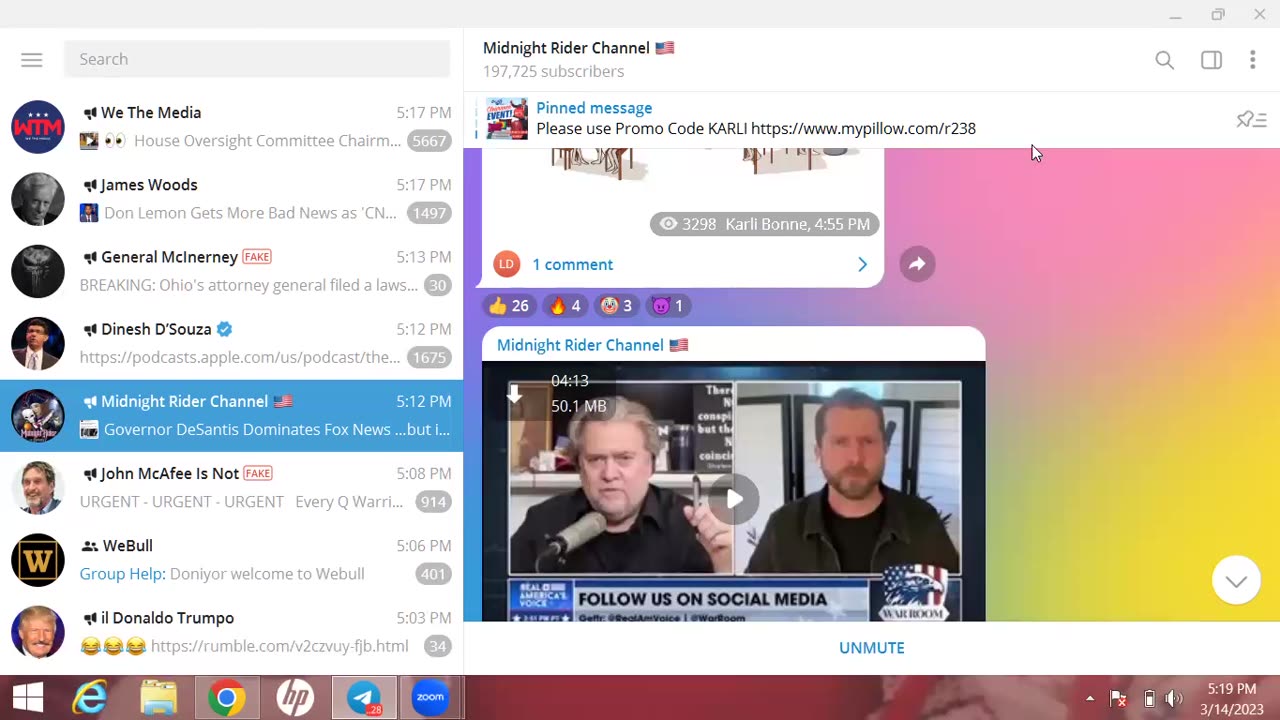
Task: Switch to Zoom from taskbar
Action: [x=431, y=697]
